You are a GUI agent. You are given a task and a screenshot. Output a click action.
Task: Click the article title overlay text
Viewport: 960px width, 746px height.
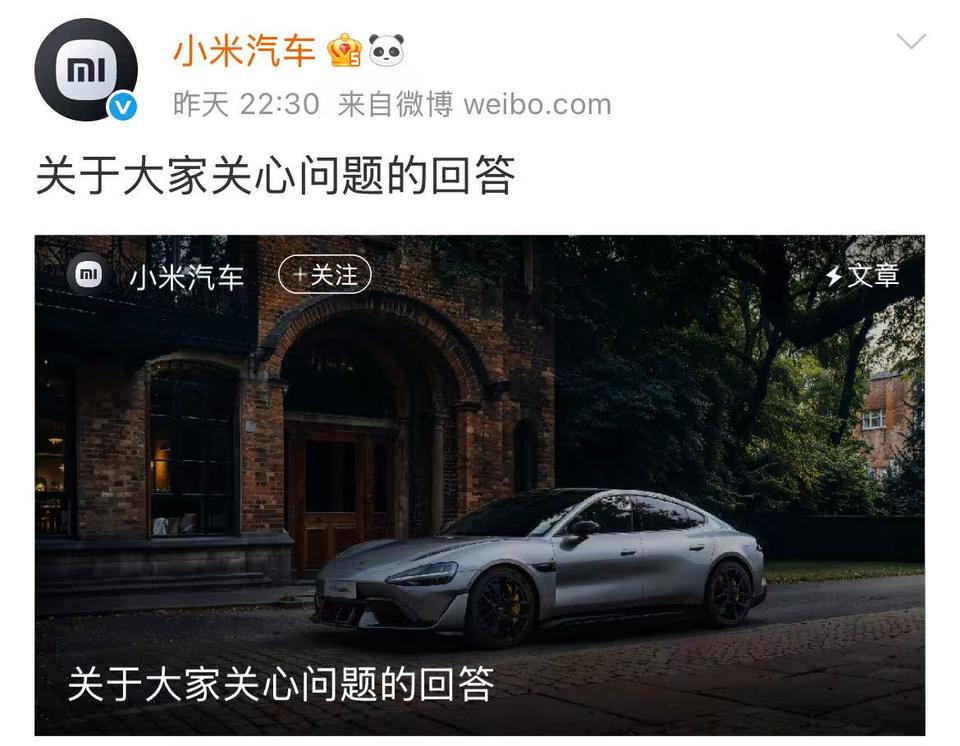pos(281,684)
